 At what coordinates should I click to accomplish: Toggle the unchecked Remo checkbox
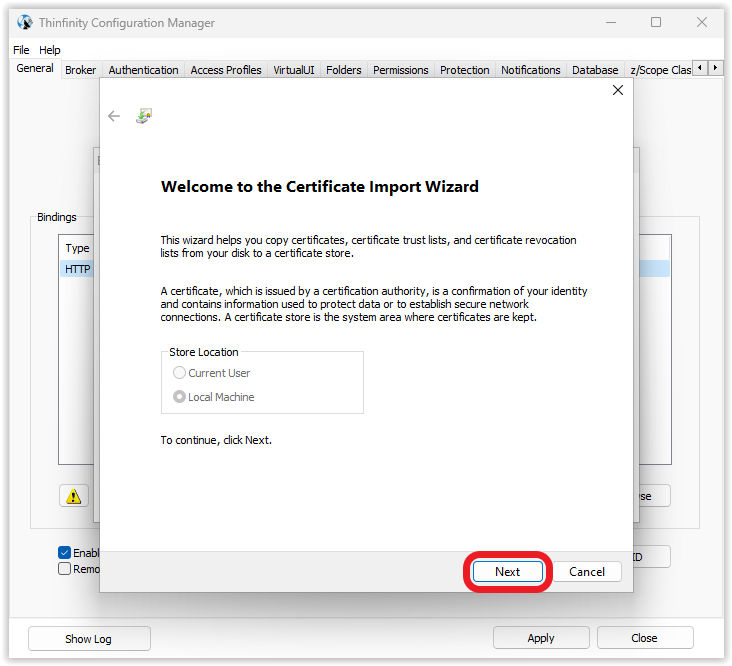64,569
